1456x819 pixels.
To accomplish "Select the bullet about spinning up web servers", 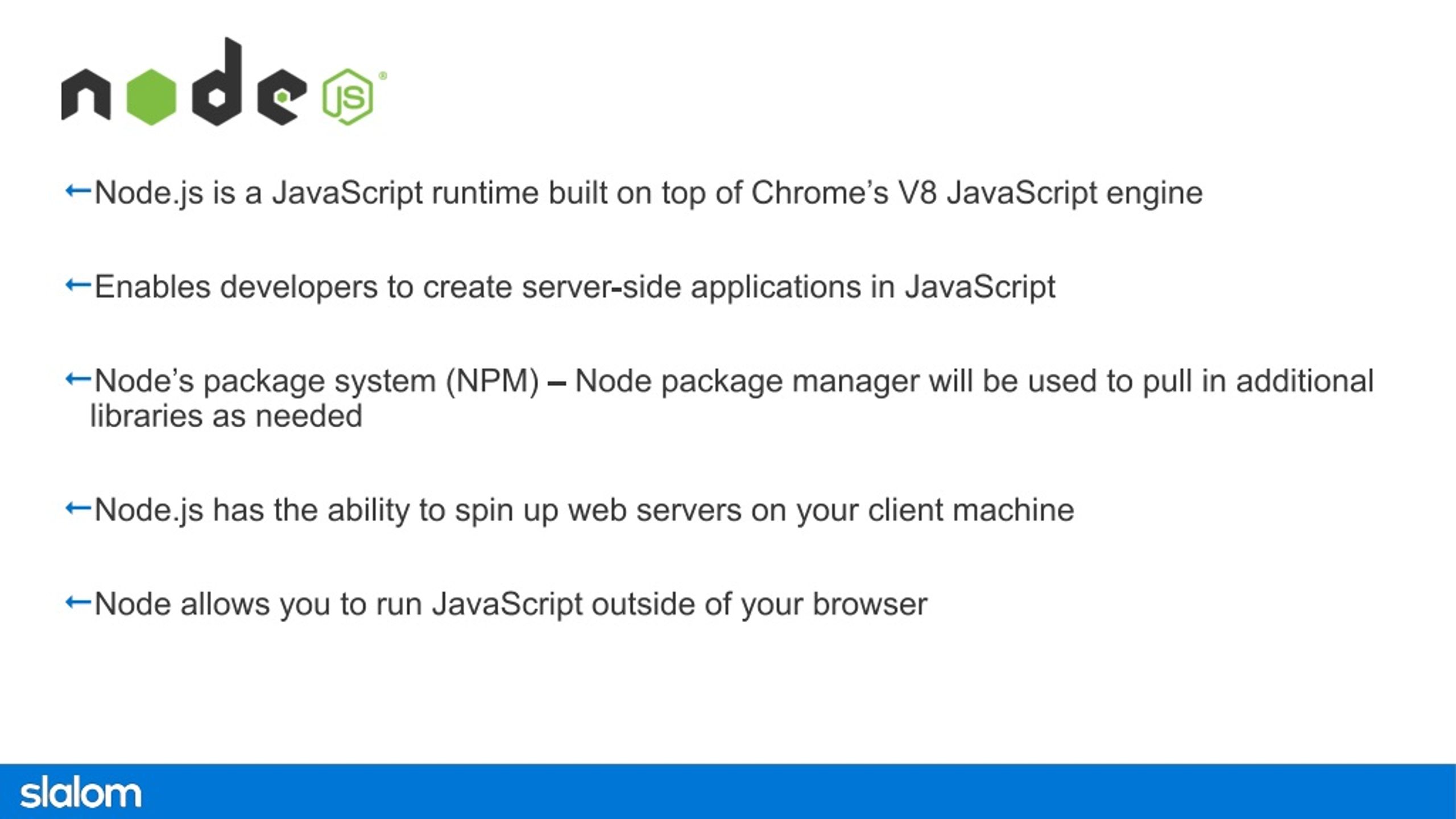I will 570,510.
